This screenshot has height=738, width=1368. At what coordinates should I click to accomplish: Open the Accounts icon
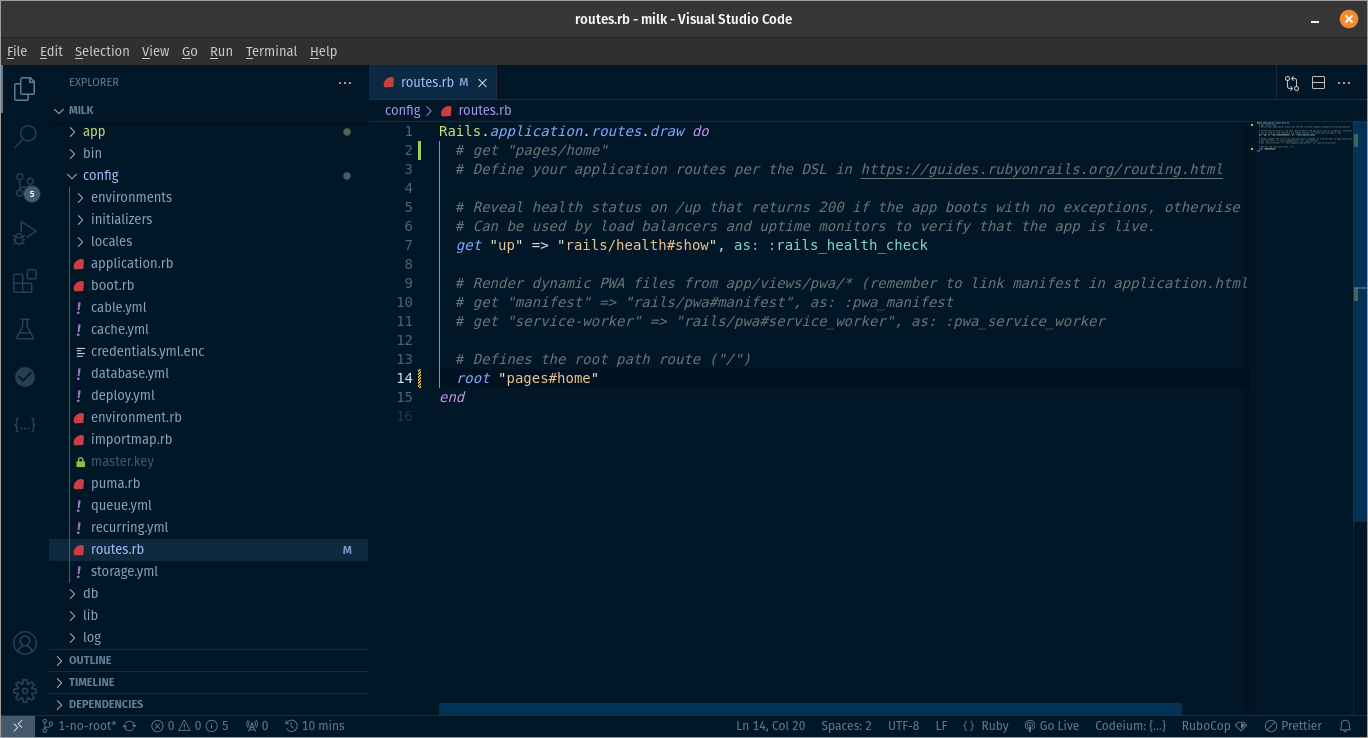point(25,642)
